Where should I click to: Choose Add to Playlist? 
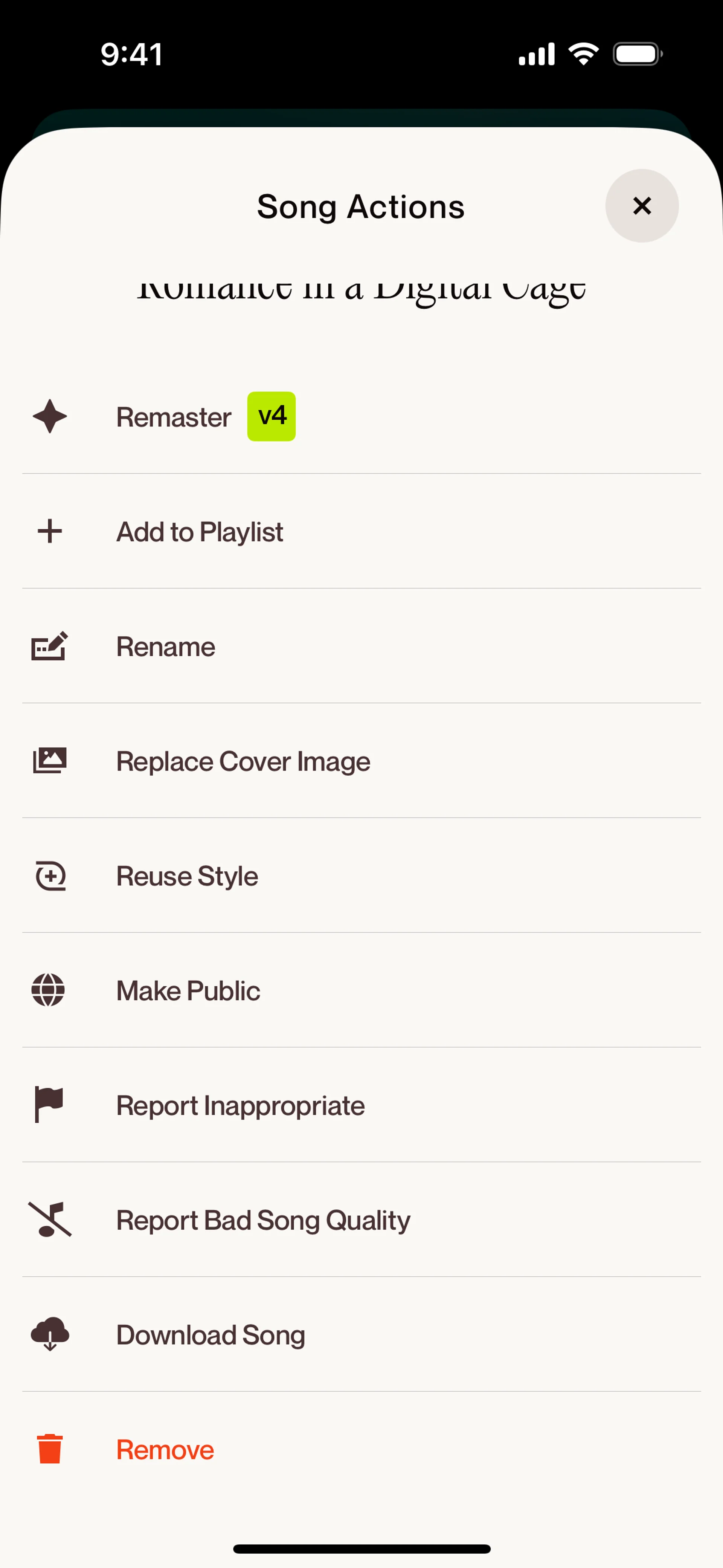200,532
